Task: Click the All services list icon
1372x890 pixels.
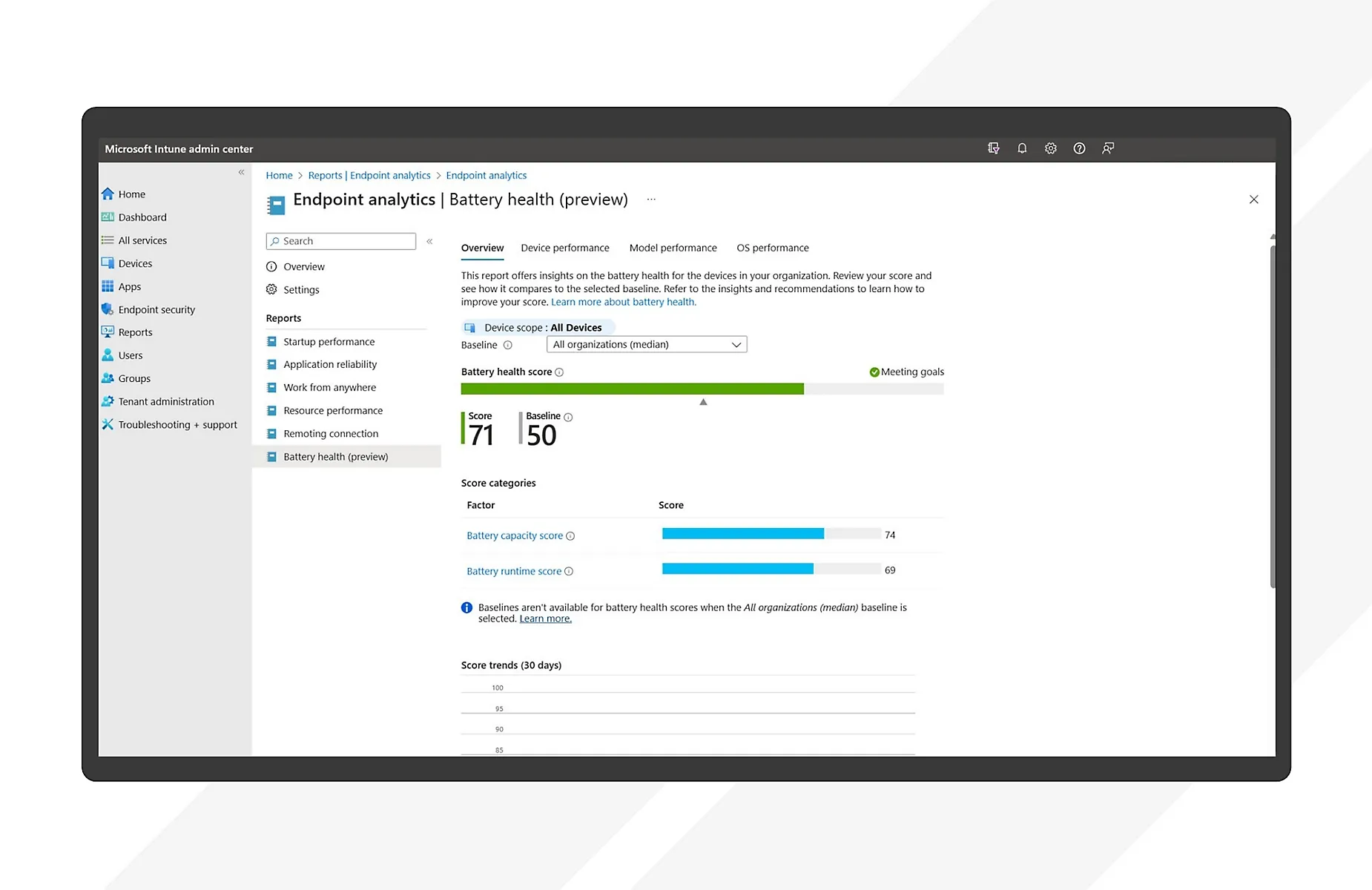Action: pos(108,240)
